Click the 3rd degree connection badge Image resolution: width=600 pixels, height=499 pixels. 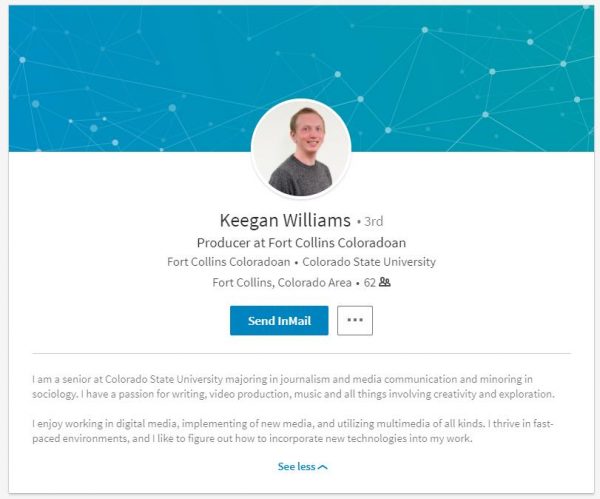[x=371, y=221]
